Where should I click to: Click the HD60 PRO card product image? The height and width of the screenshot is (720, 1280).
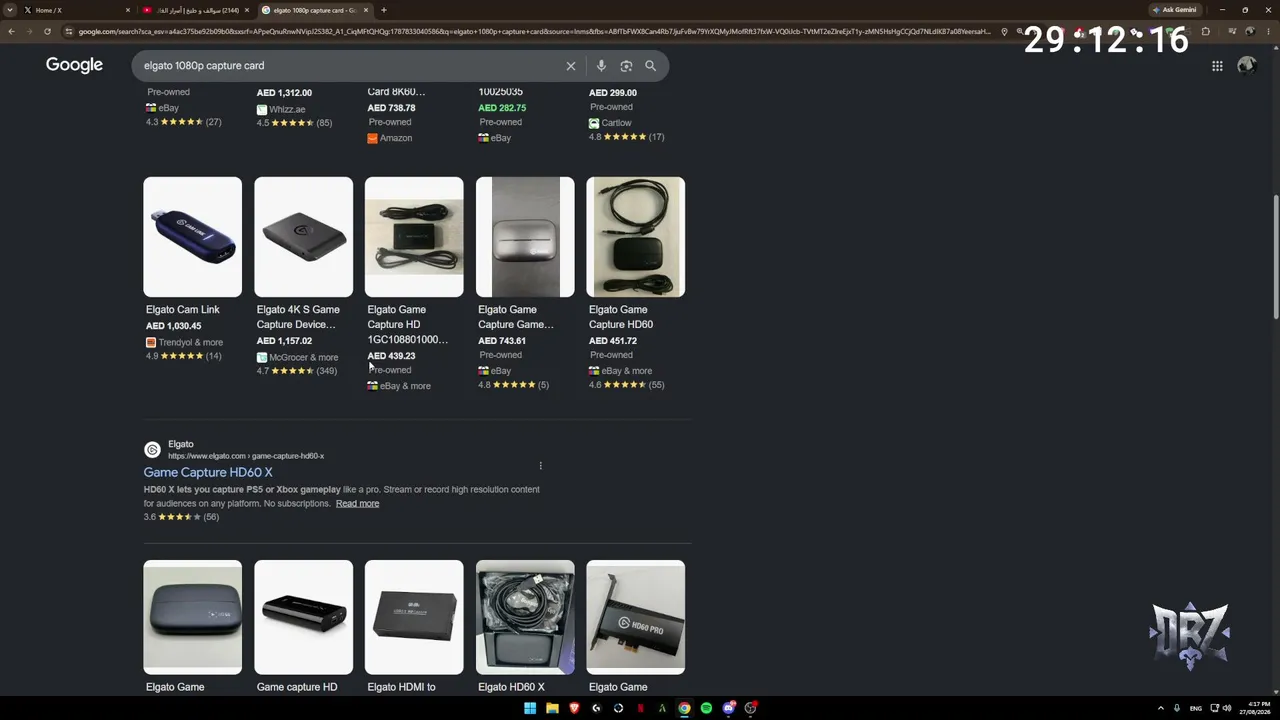(x=636, y=617)
